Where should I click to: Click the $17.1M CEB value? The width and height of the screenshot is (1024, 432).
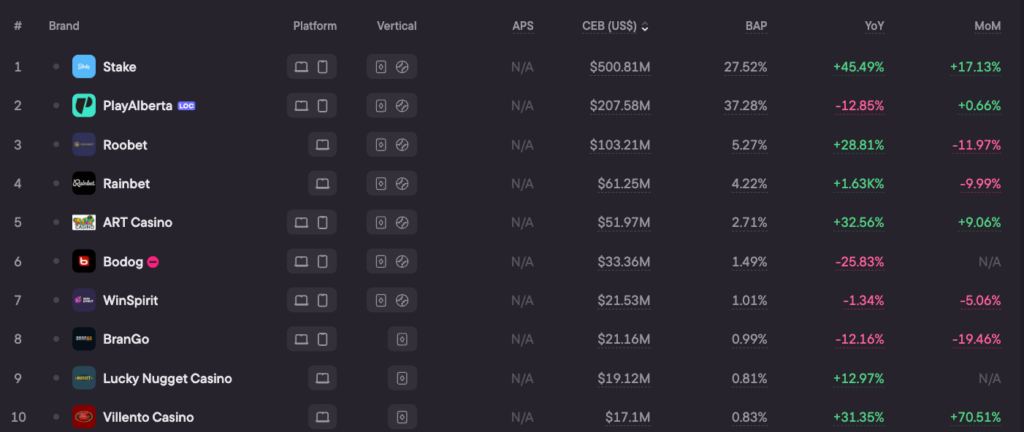(628, 417)
